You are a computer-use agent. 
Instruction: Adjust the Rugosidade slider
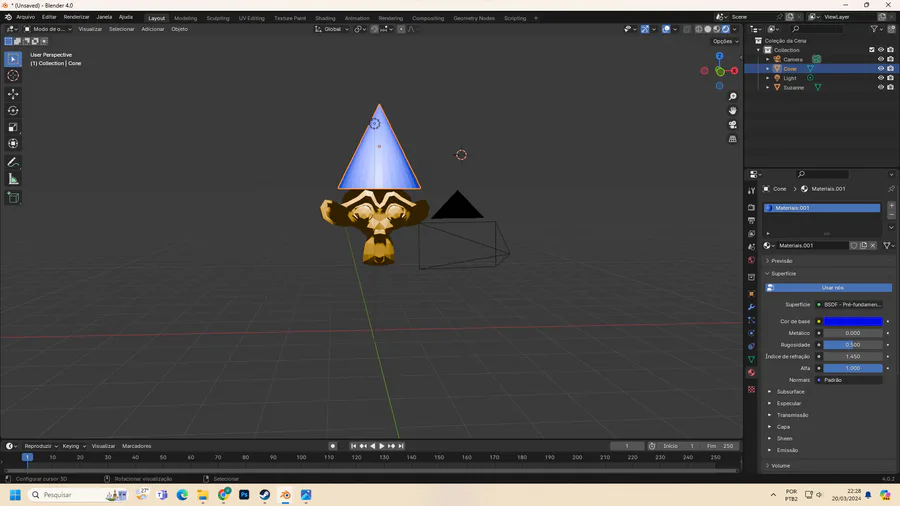(853, 345)
